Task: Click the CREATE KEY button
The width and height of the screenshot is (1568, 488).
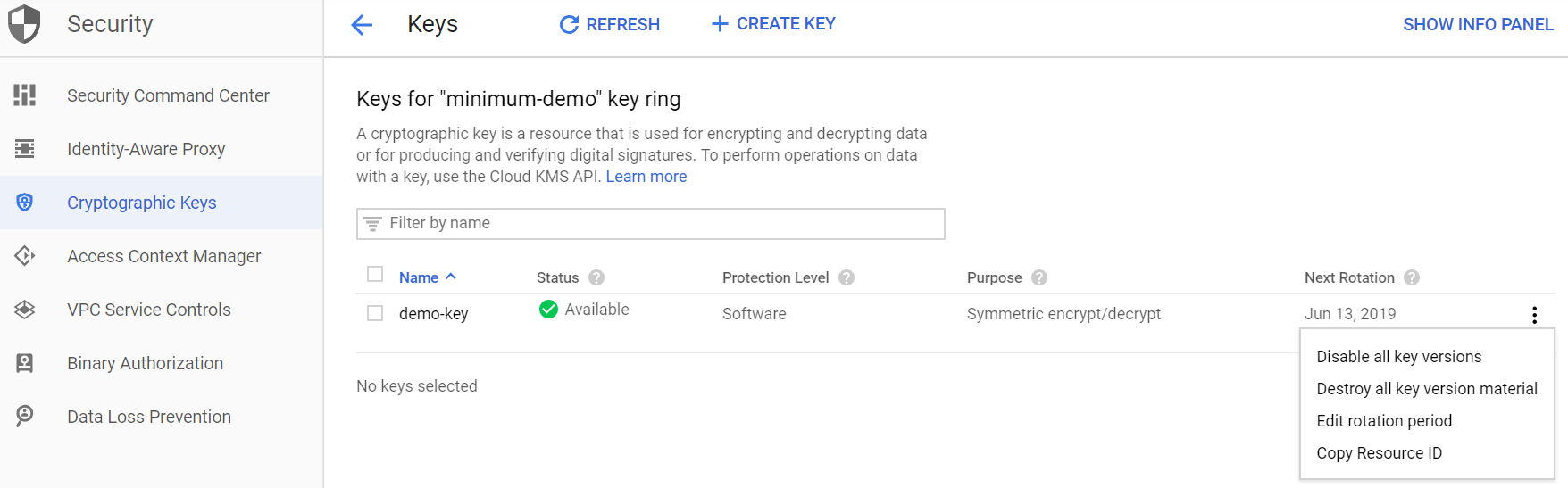Action: coord(773,24)
